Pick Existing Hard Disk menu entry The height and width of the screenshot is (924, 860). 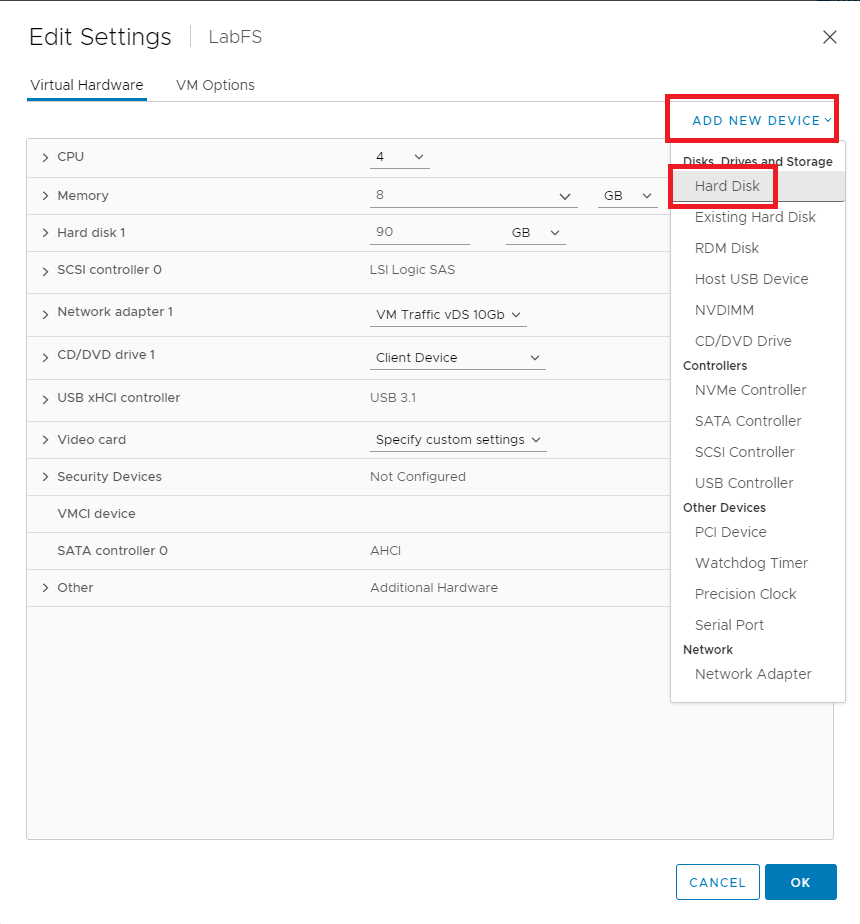(x=755, y=217)
